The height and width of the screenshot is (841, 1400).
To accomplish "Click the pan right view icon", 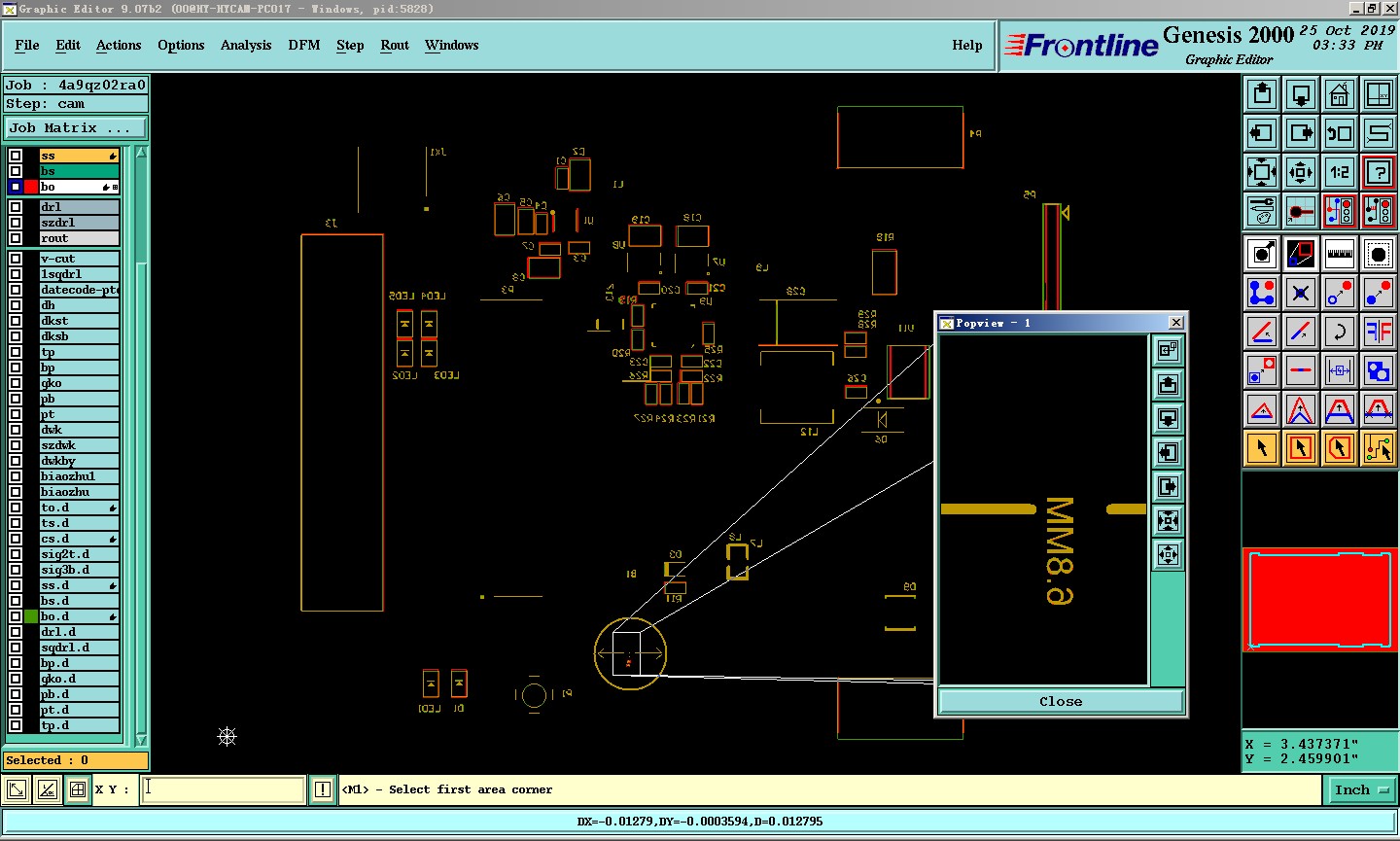I will 1301,133.
